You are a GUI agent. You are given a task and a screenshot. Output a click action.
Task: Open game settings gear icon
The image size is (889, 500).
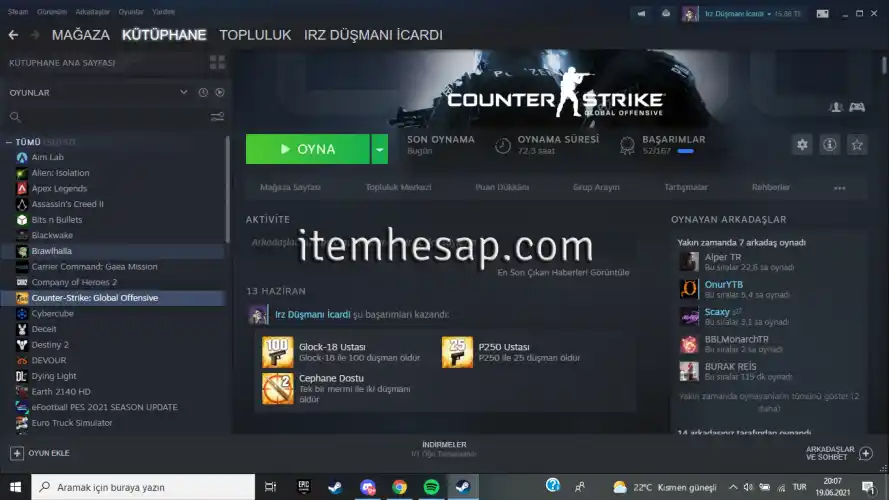pos(802,145)
